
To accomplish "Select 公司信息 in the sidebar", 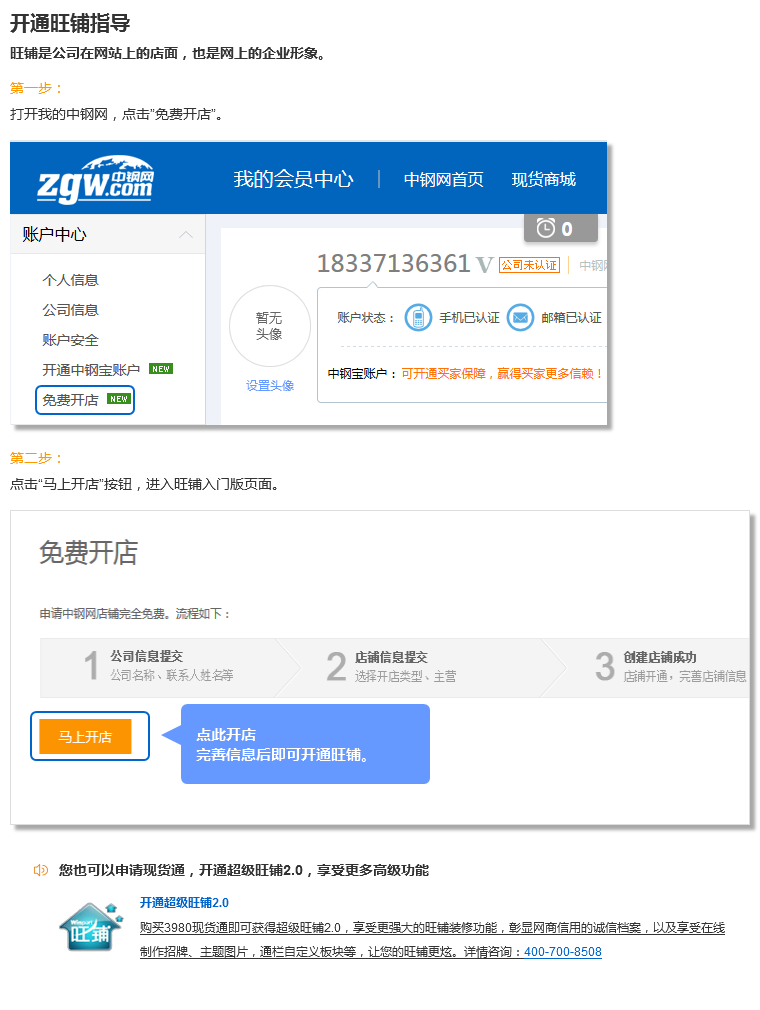I will pyautogui.click(x=70, y=310).
